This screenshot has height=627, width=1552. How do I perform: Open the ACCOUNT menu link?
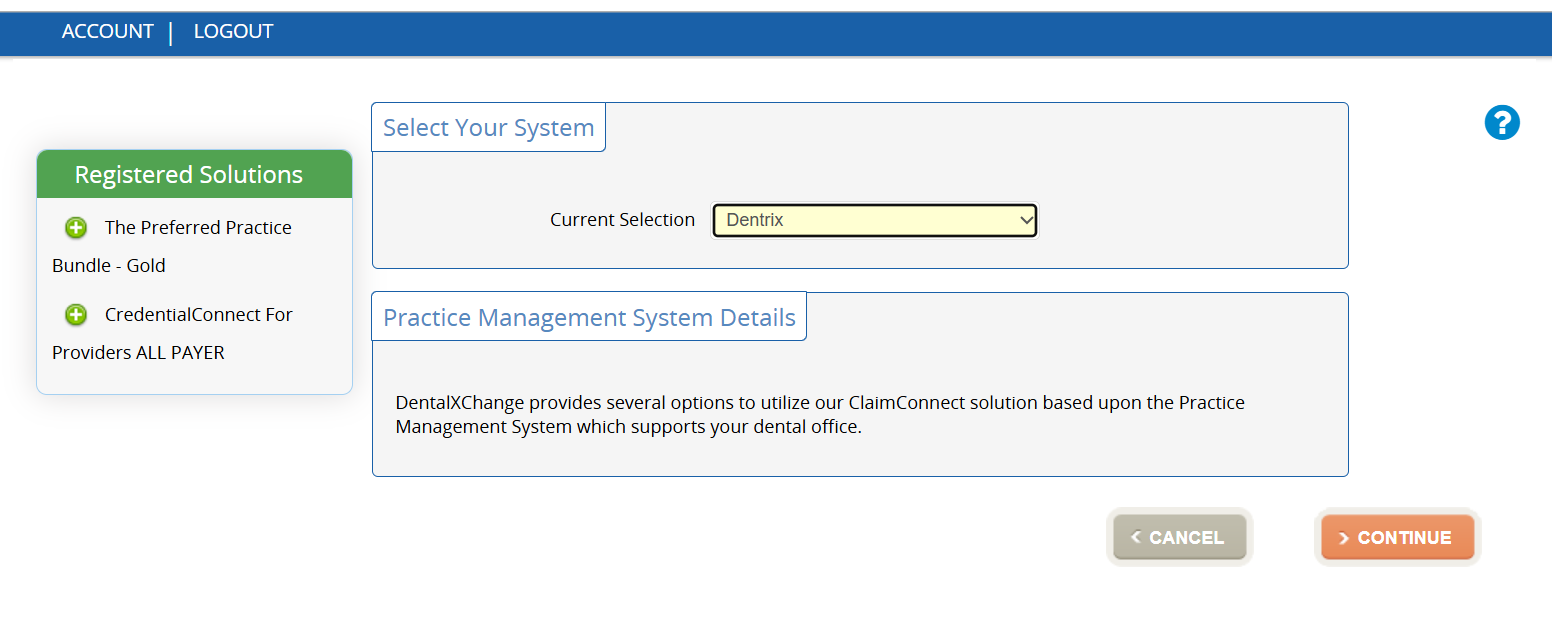click(107, 32)
